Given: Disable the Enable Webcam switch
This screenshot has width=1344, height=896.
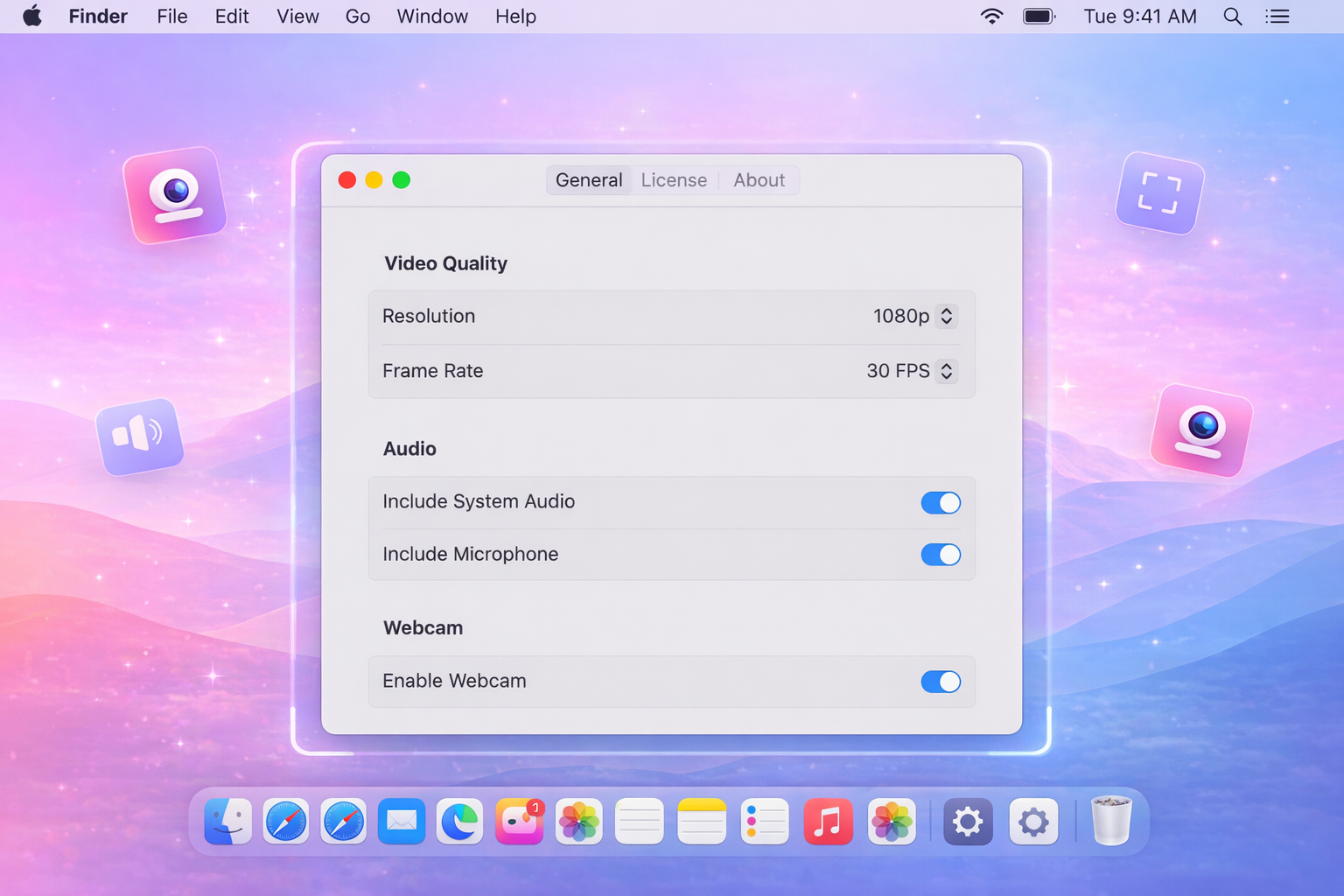Looking at the screenshot, I should point(941,682).
